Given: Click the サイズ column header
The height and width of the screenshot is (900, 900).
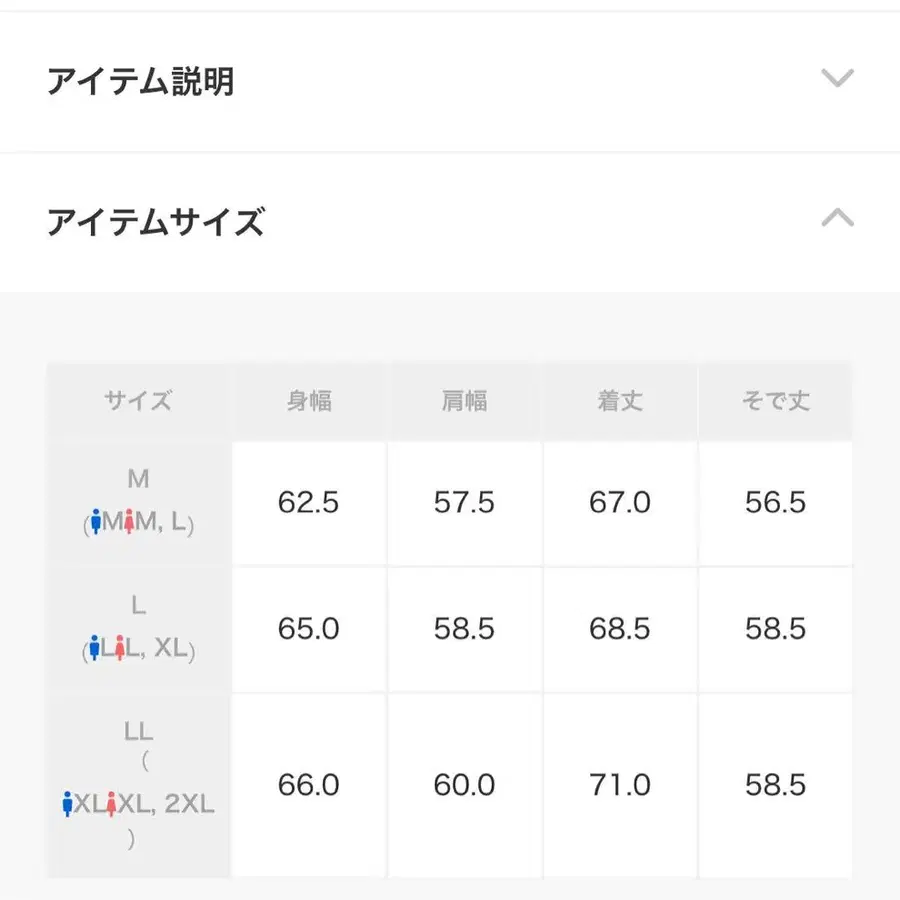Looking at the screenshot, I should pos(138,401).
